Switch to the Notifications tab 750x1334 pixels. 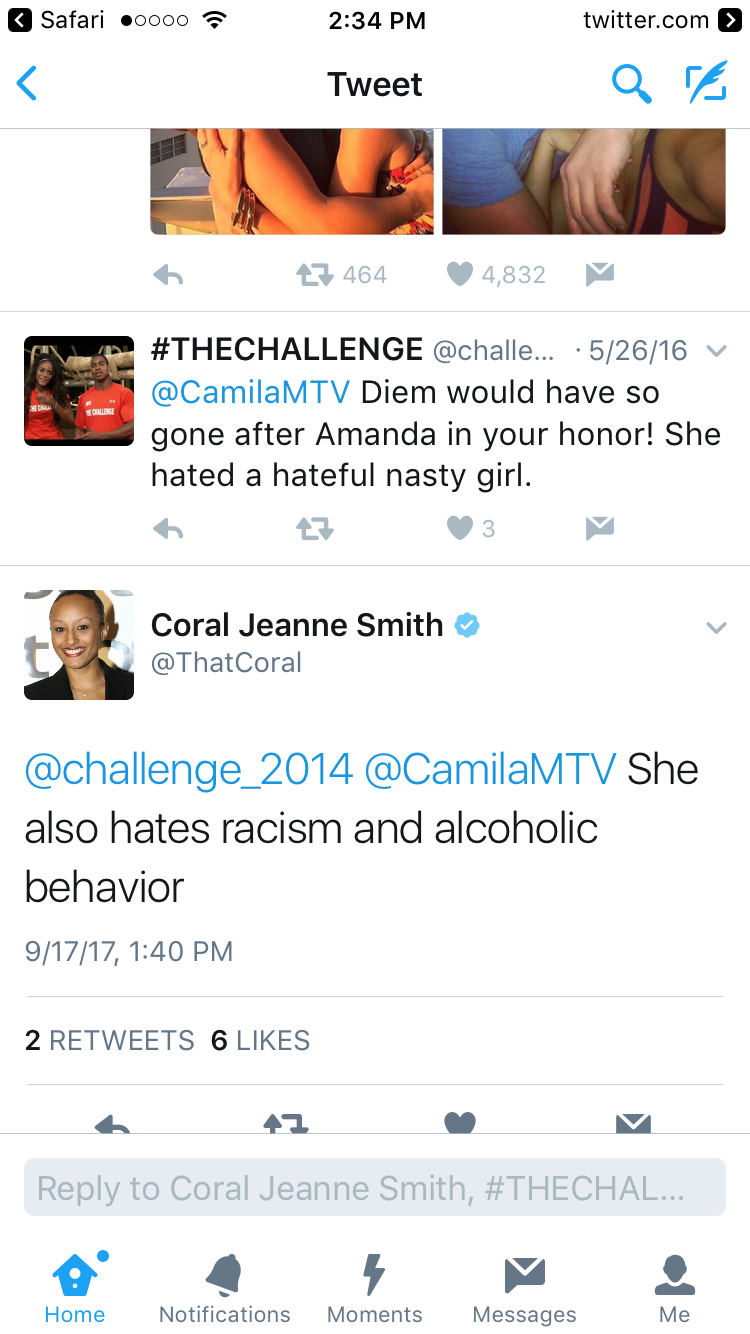pyautogui.click(x=225, y=1289)
